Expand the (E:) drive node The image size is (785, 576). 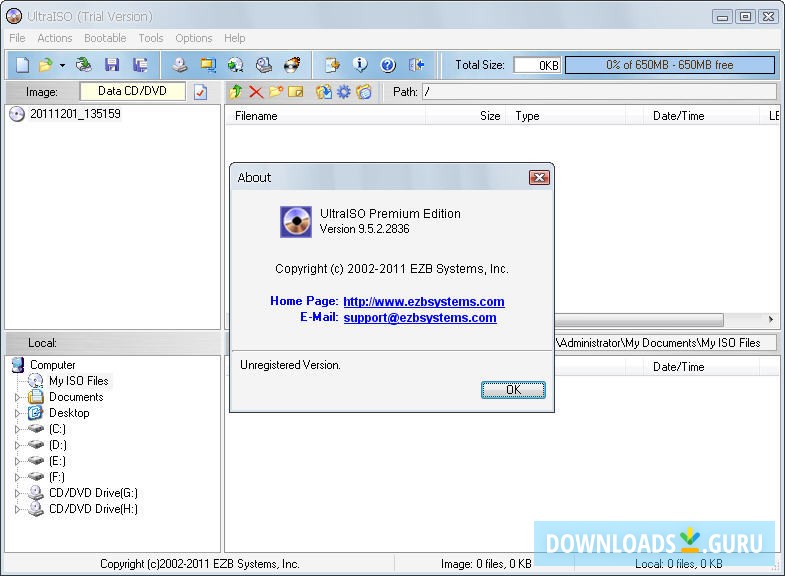(18, 461)
